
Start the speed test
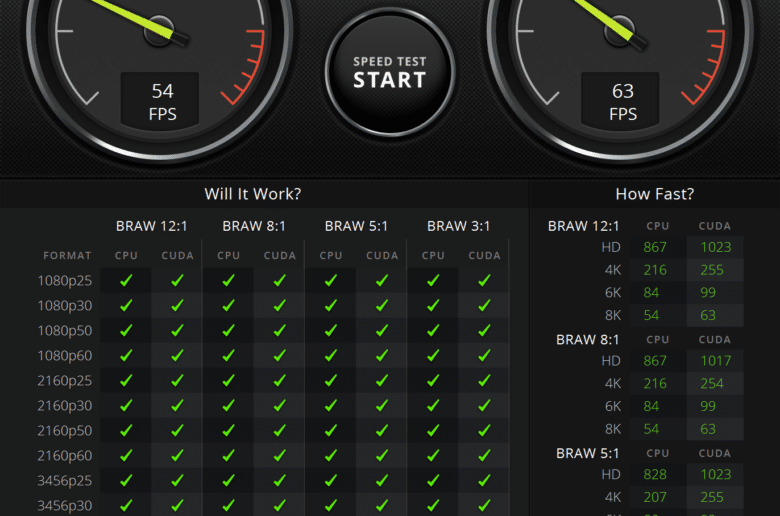coord(390,72)
